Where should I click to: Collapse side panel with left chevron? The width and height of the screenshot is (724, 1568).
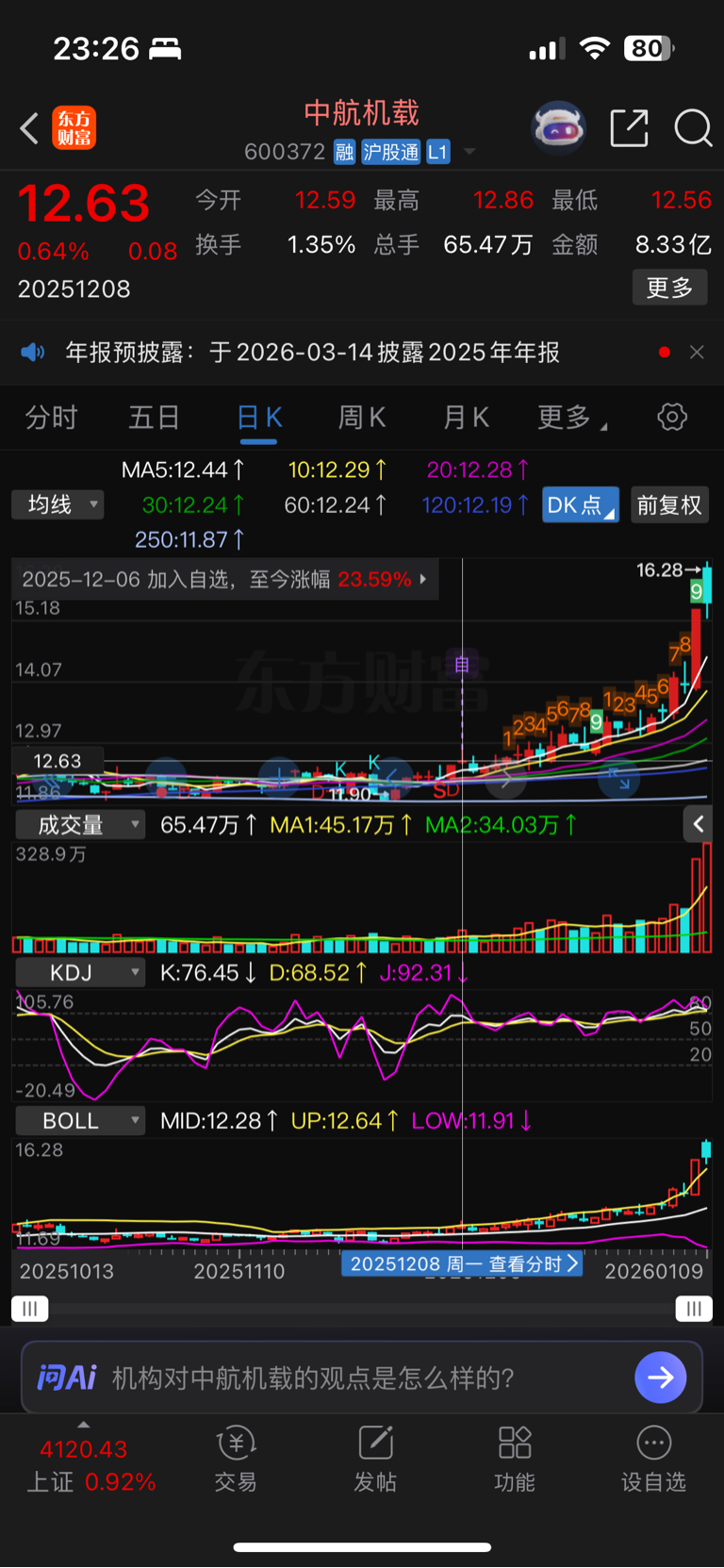(x=698, y=824)
